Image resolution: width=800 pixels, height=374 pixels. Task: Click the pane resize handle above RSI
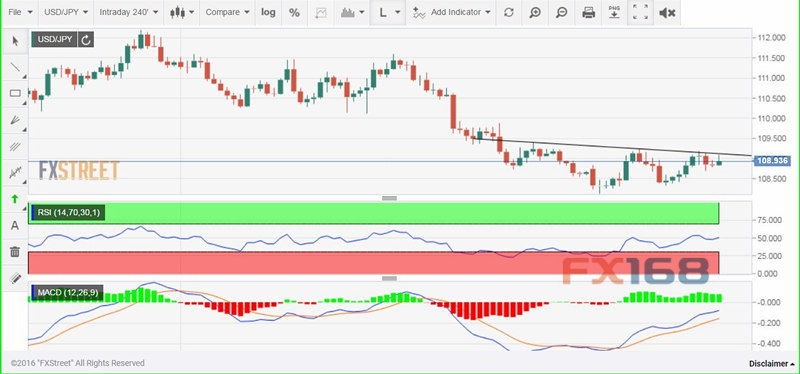point(389,198)
